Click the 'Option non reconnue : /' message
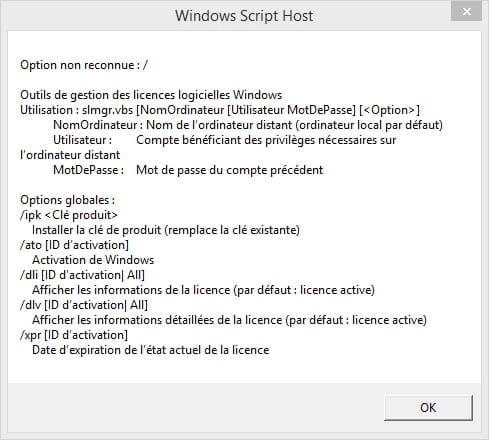This screenshot has width=489, height=440. [x=84, y=65]
